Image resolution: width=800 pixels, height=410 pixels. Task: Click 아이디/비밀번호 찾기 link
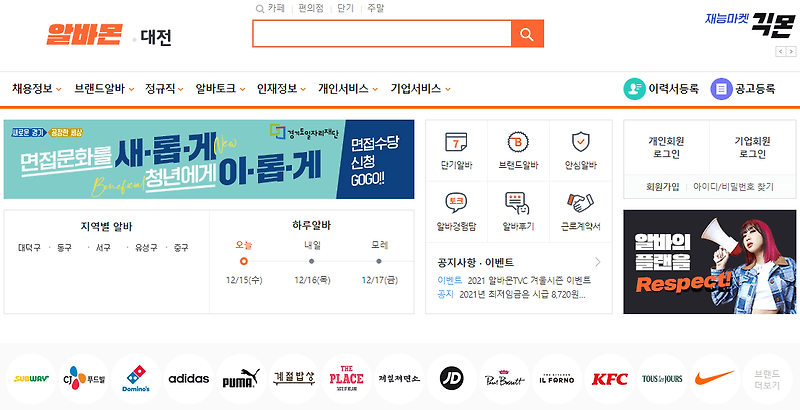click(733, 187)
